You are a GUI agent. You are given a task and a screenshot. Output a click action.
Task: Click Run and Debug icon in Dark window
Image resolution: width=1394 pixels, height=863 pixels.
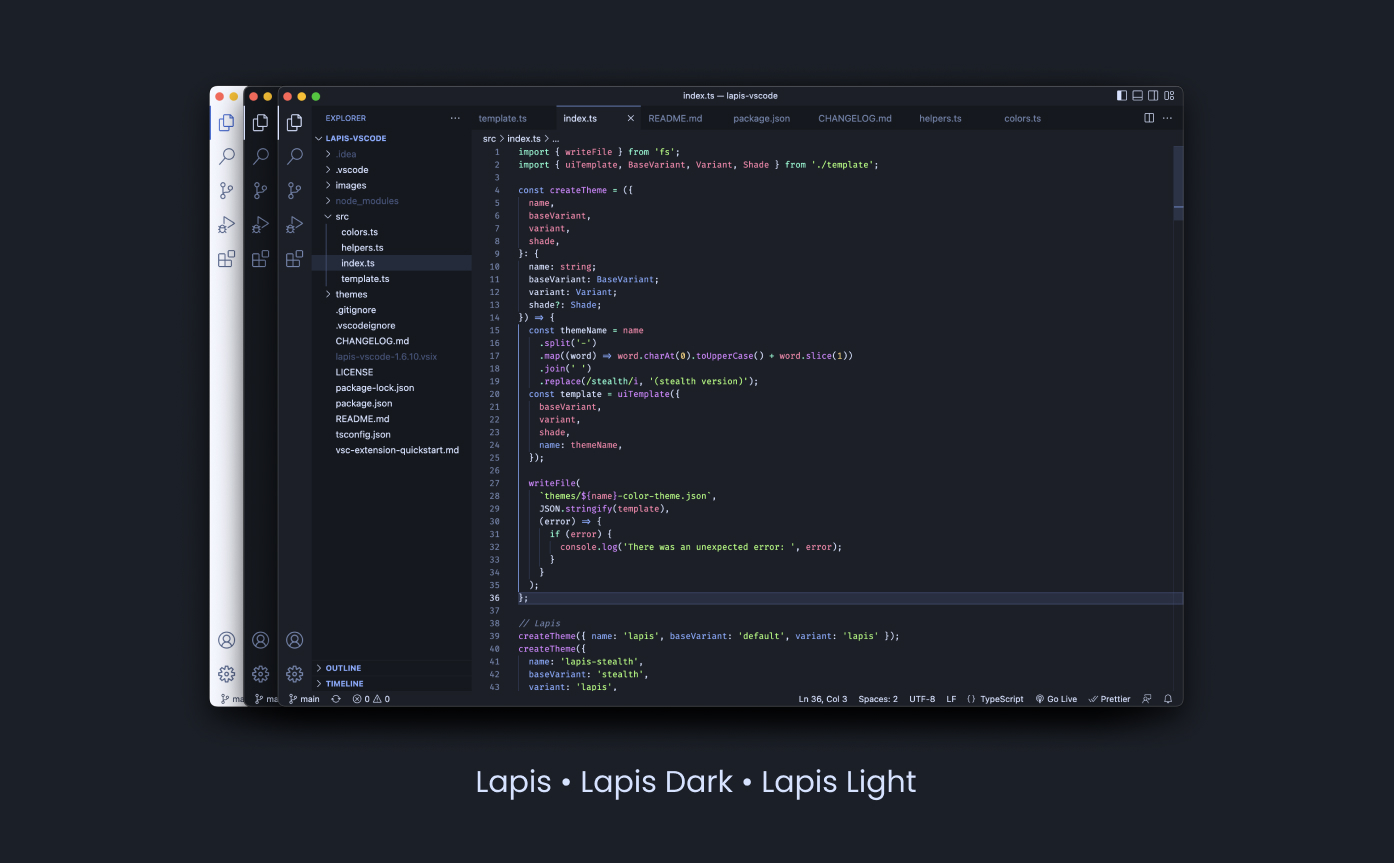260,224
